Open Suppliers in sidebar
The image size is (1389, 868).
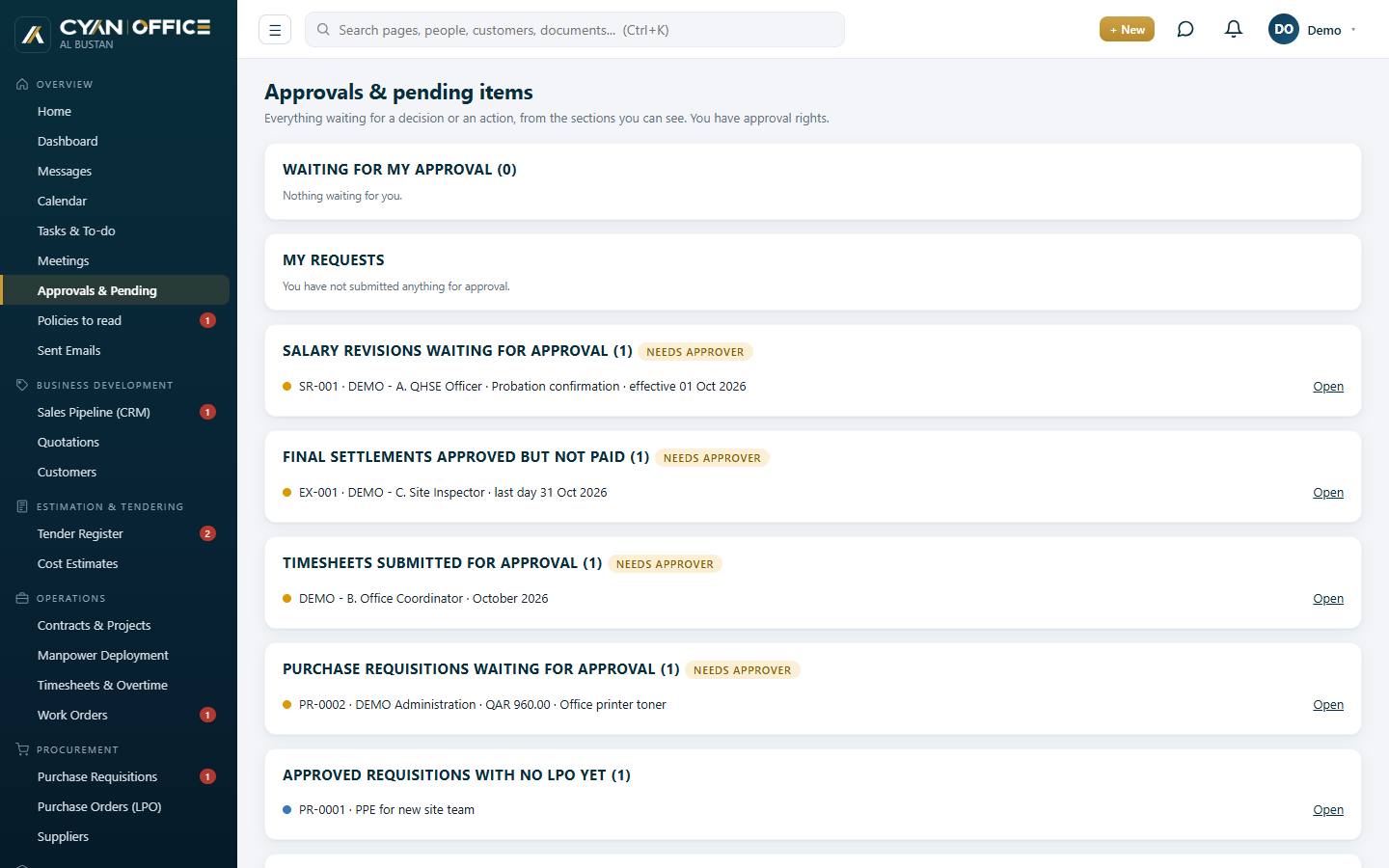pos(115,836)
